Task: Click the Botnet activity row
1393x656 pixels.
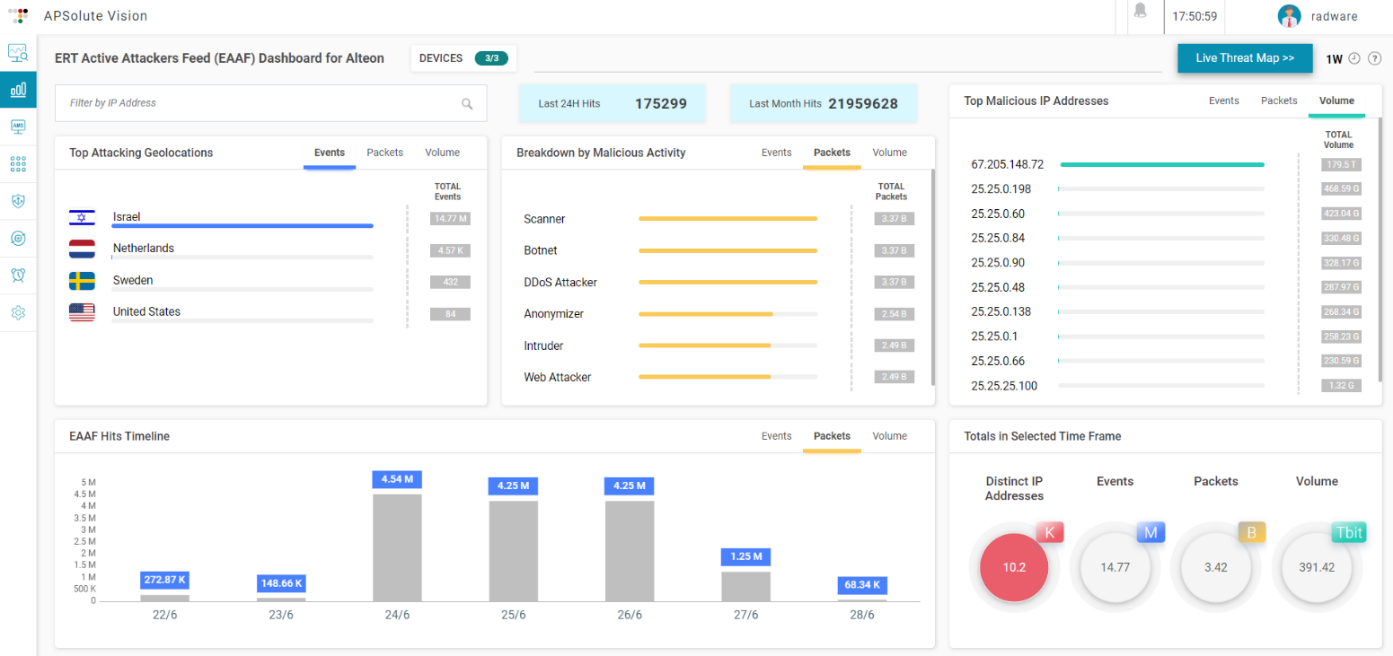Action: (718, 250)
